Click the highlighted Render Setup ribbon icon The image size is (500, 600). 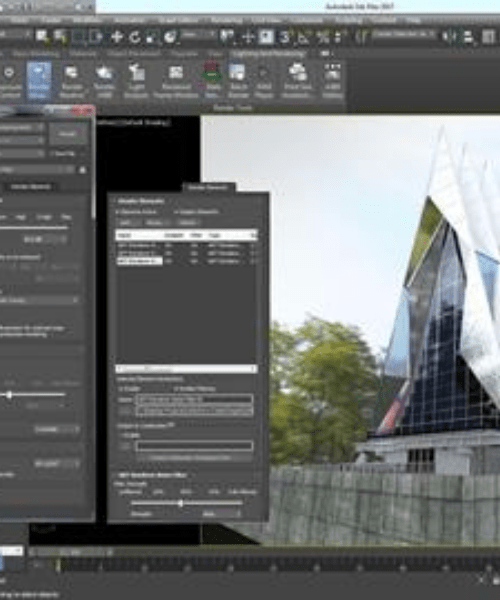(x=39, y=81)
